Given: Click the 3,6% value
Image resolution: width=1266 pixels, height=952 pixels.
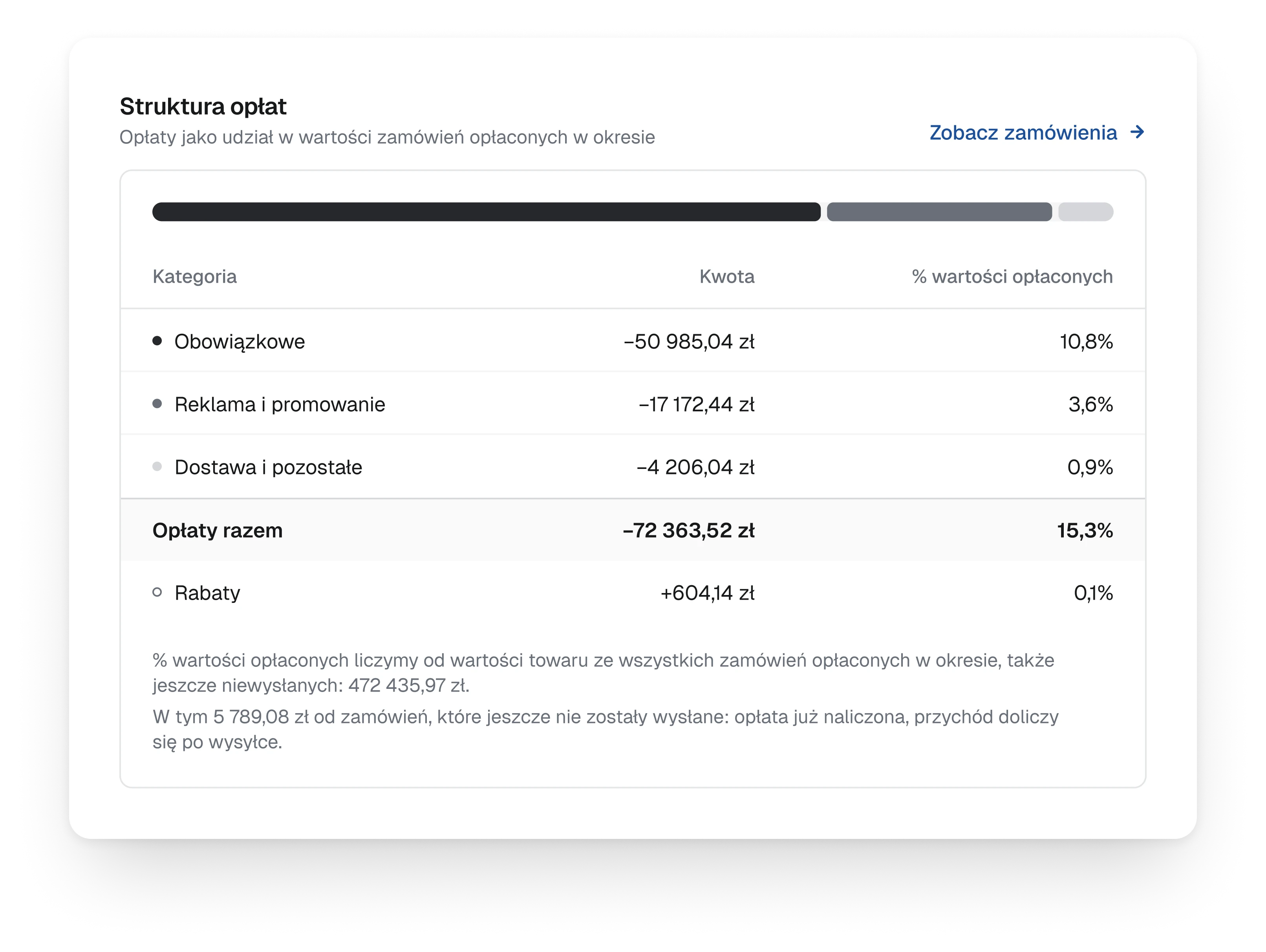Looking at the screenshot, I should point(1091,405).
